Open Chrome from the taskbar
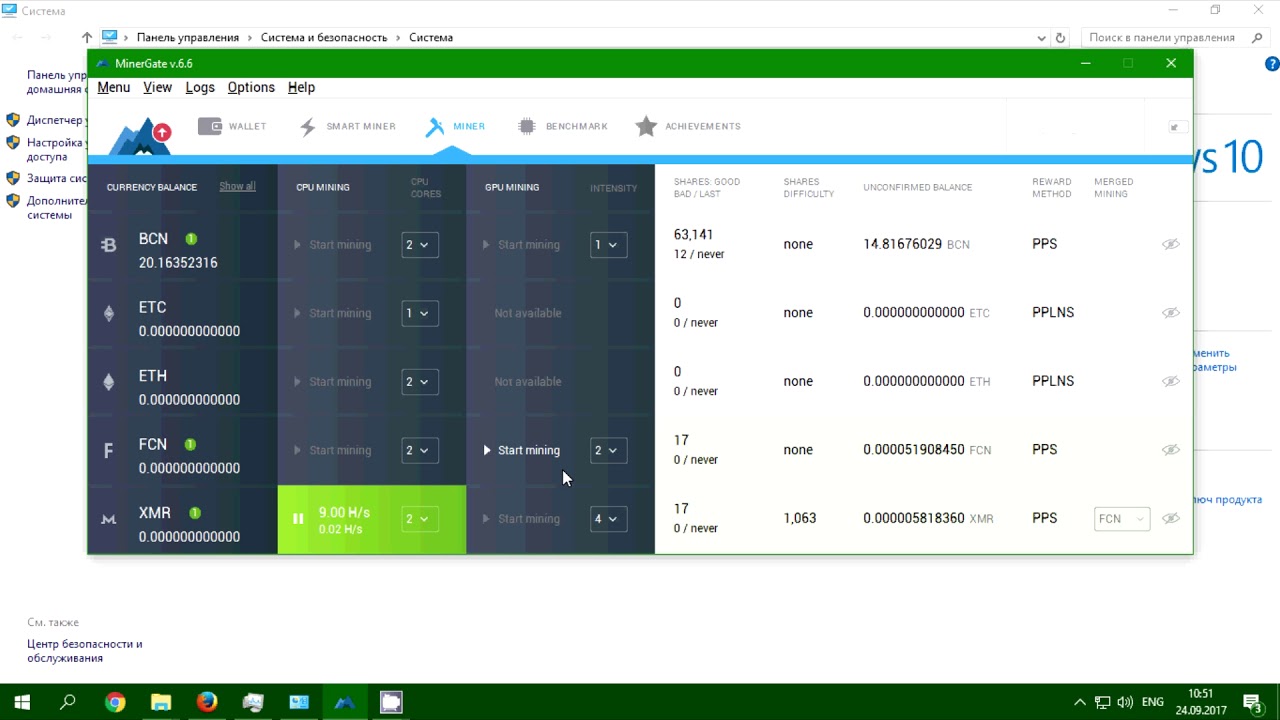The height and width of the screenshot is (720, 1280). [x=115, y=702]
